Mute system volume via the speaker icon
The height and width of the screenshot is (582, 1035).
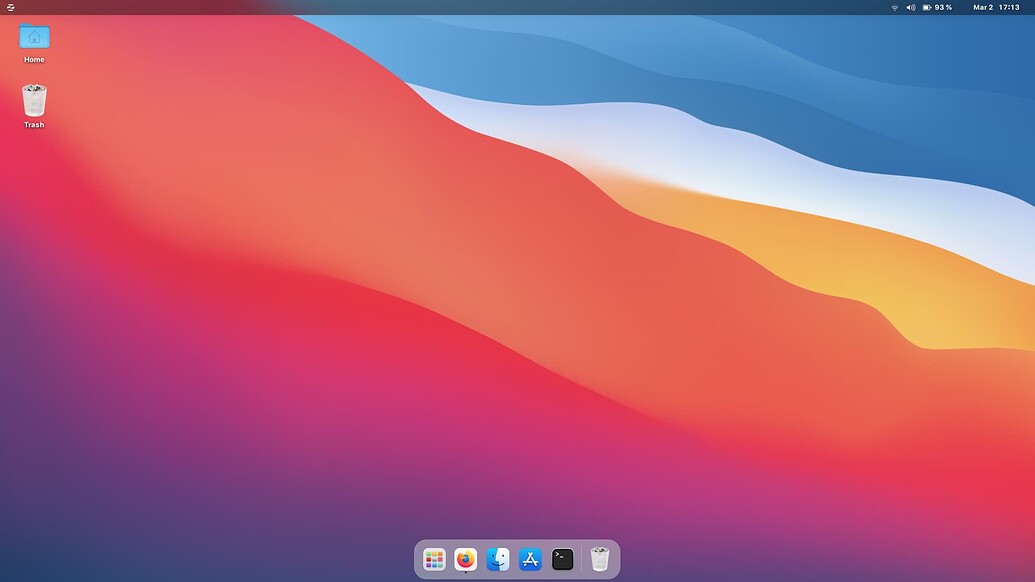(909, 7)
